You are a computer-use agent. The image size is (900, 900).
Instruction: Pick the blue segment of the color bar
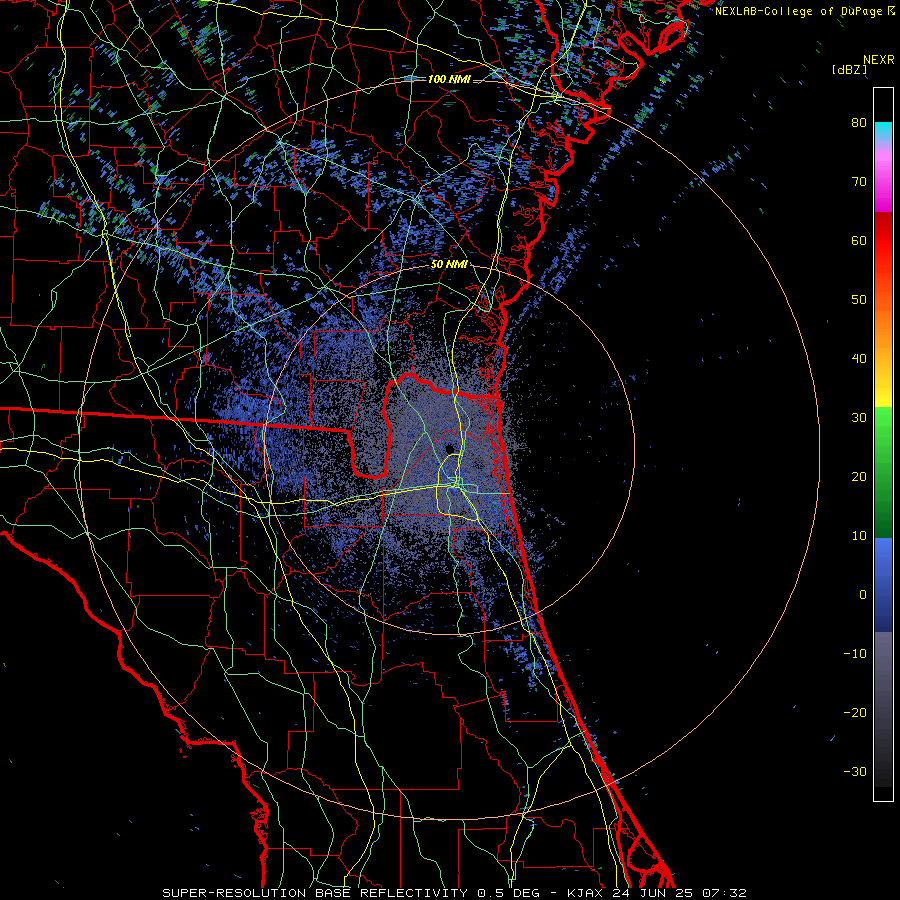(883, 585)
